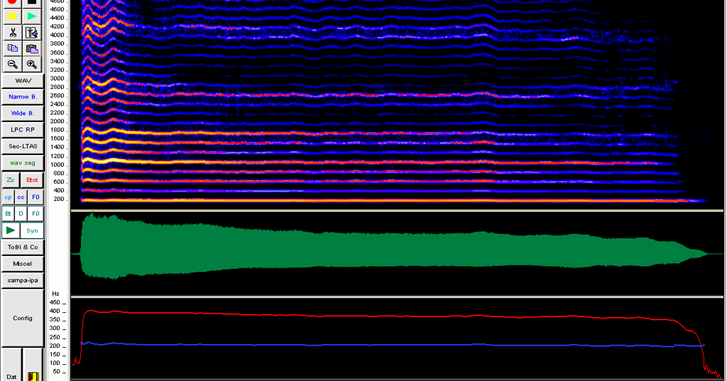Click the yellow pause button
This screenshot has width=727, height=381.
(x=12, y=17)
